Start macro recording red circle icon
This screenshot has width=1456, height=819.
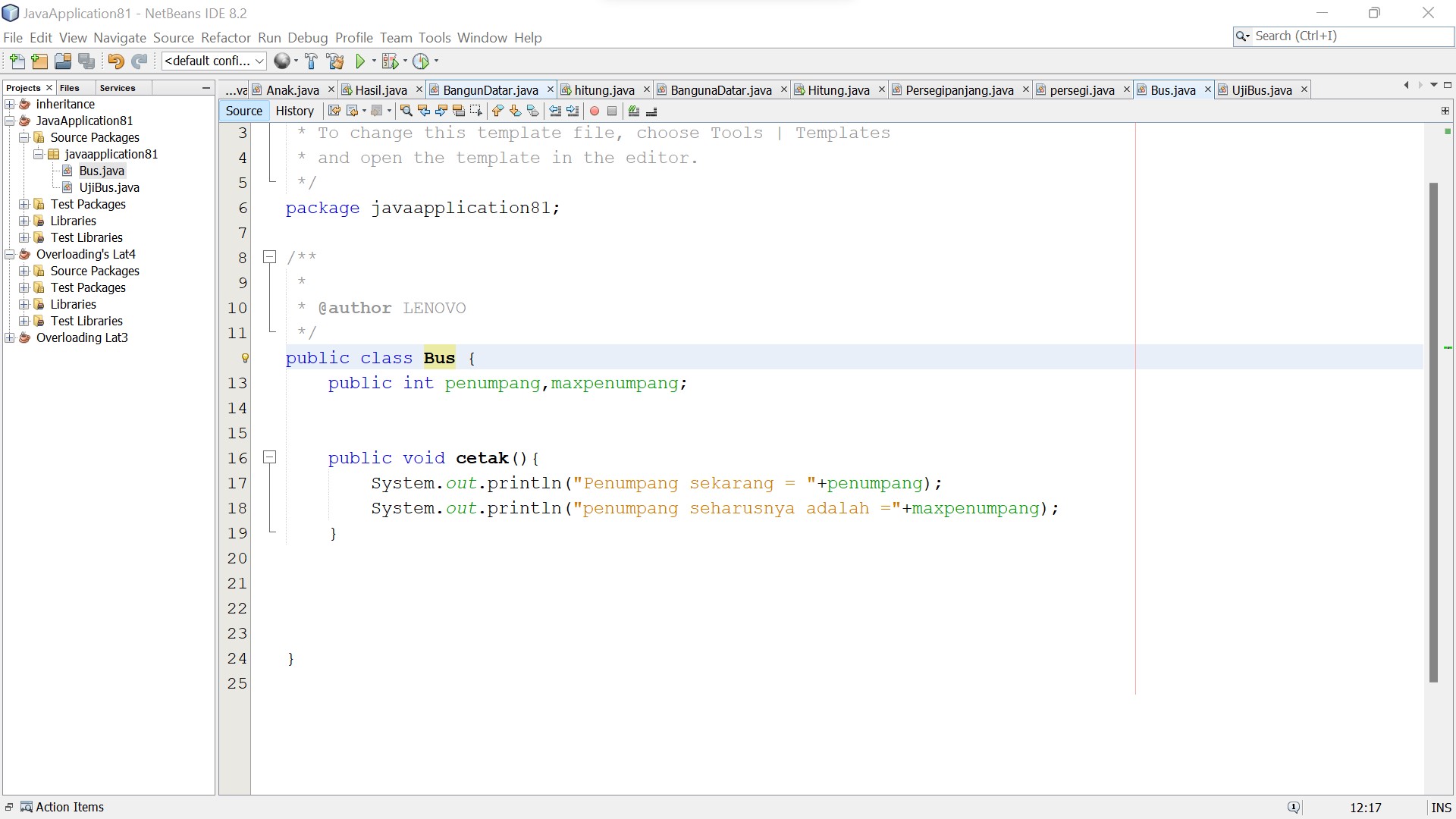(595, 111)
